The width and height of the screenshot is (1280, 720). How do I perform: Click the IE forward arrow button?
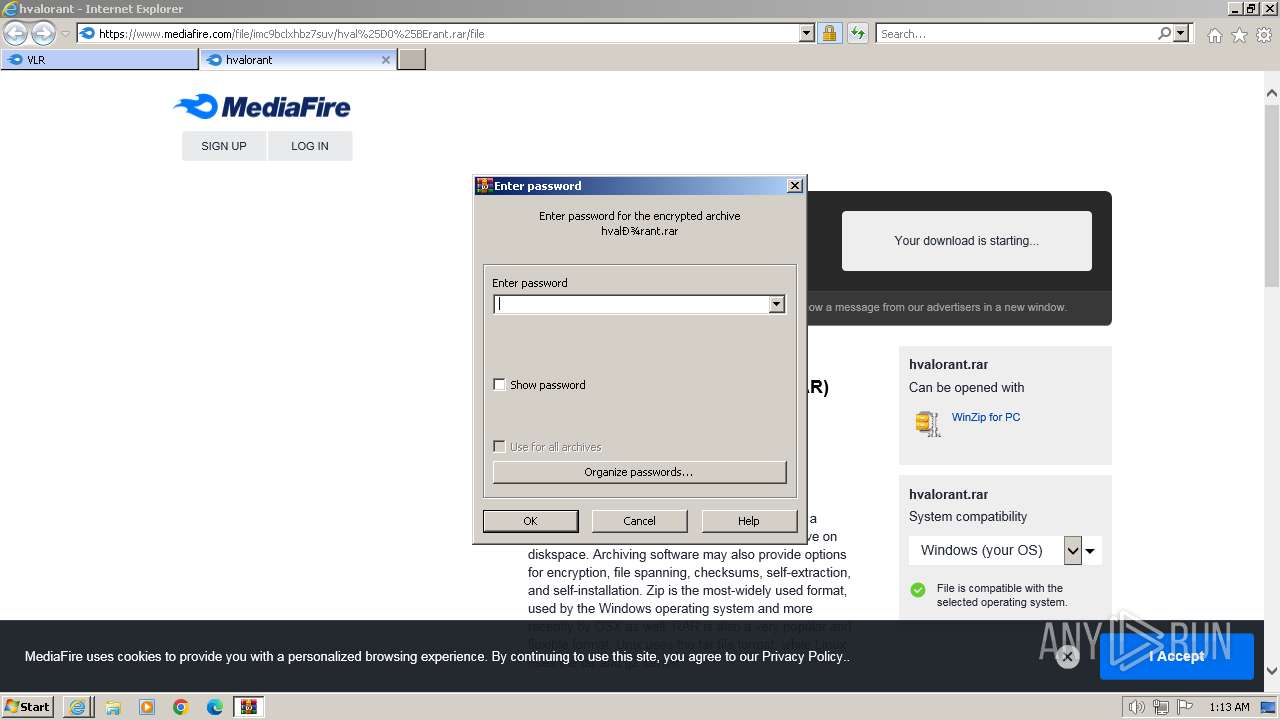(43, 33)
